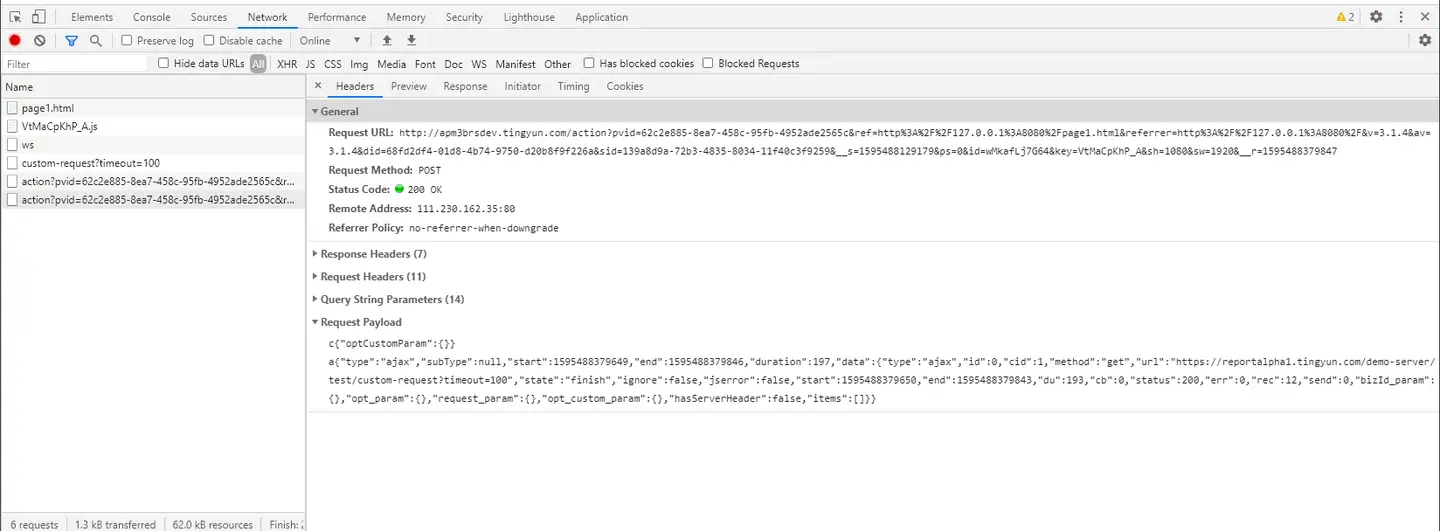Viewport: 1440px width, 531px height.
Task: Expand the Response Headers (7) section
Action: 372,254
